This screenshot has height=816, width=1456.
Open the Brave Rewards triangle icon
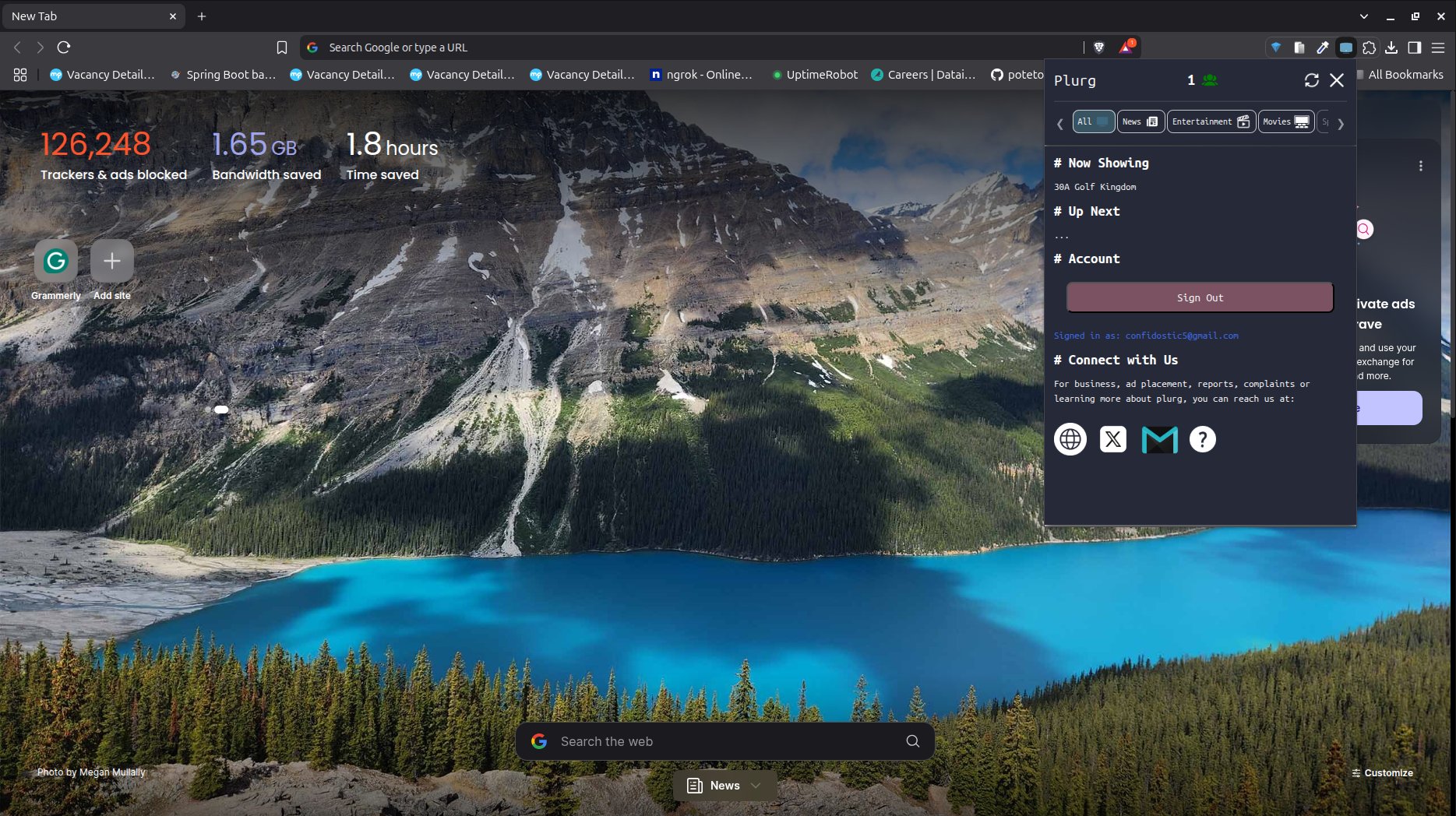coord(1126,47)
